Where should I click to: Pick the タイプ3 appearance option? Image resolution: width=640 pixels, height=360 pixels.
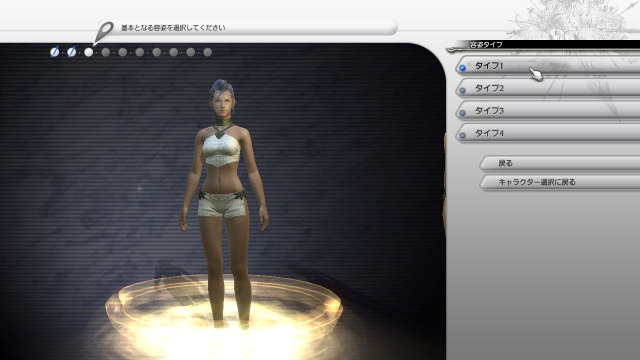(x=548, y=110)
